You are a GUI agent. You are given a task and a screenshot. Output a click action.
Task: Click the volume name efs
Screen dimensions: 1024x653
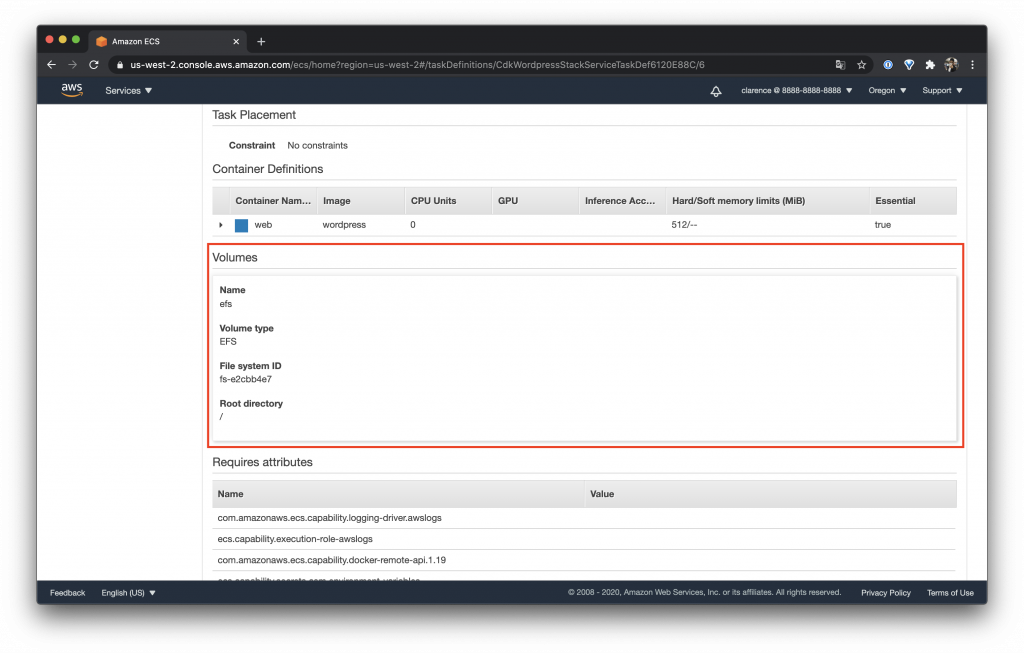pyautogui.click(x=226, y=304)
